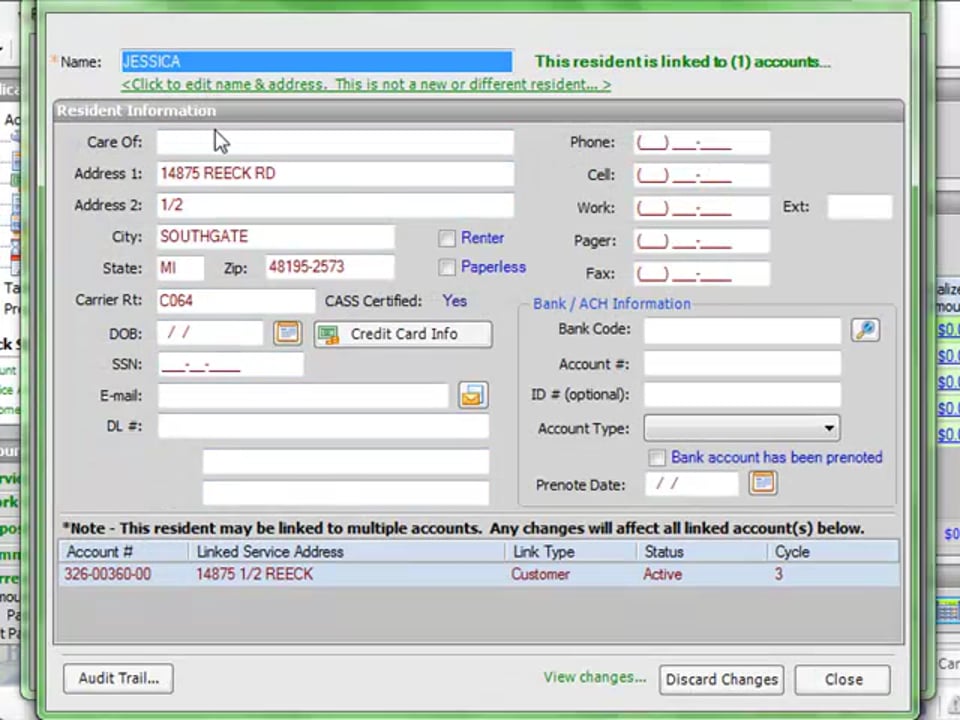Viewport: 960px width, 720px height.
Task: Click the Active status cell
Action: [x=662, y=574]
